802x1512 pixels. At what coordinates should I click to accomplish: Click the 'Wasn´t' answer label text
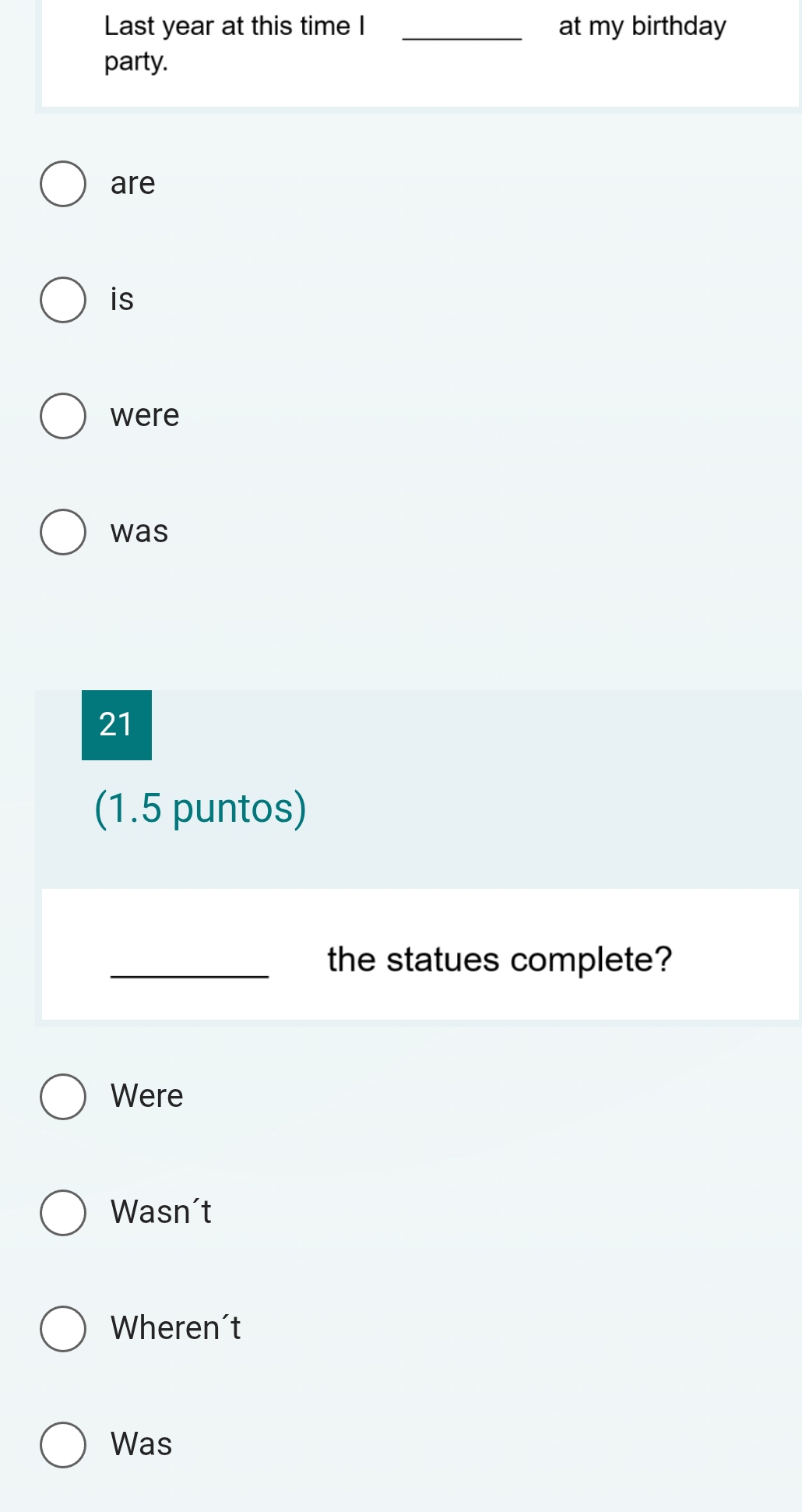coord(161,1212)
